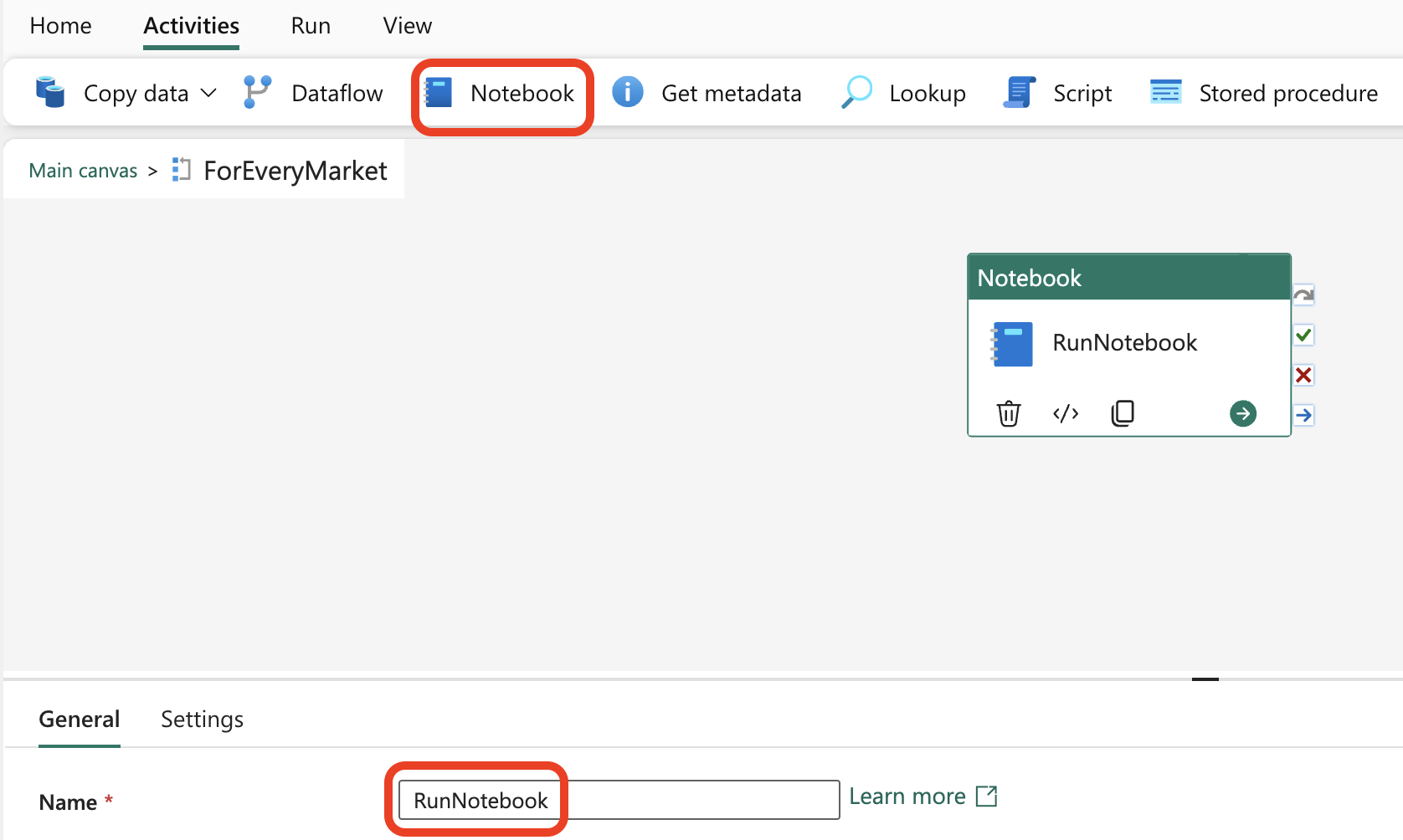Select the On completion blue arrow connector

1303,415
